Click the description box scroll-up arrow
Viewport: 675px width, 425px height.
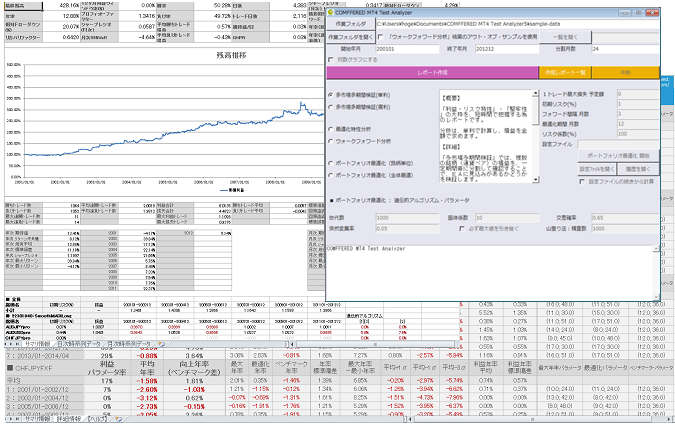click(x=536, y=93)
